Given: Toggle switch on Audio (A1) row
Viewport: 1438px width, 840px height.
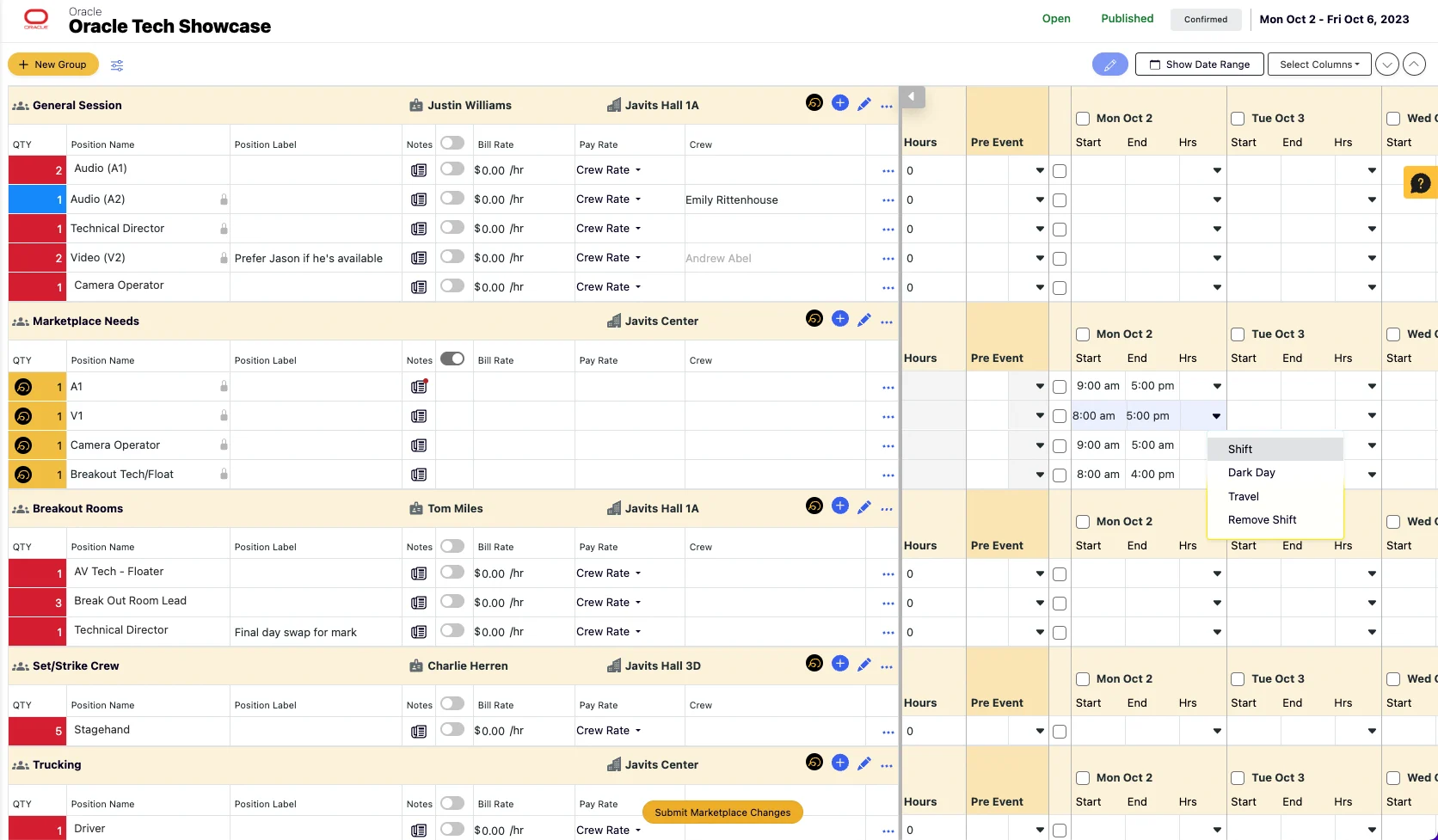Looking at the screenshot, I should (x=452, y=169).
